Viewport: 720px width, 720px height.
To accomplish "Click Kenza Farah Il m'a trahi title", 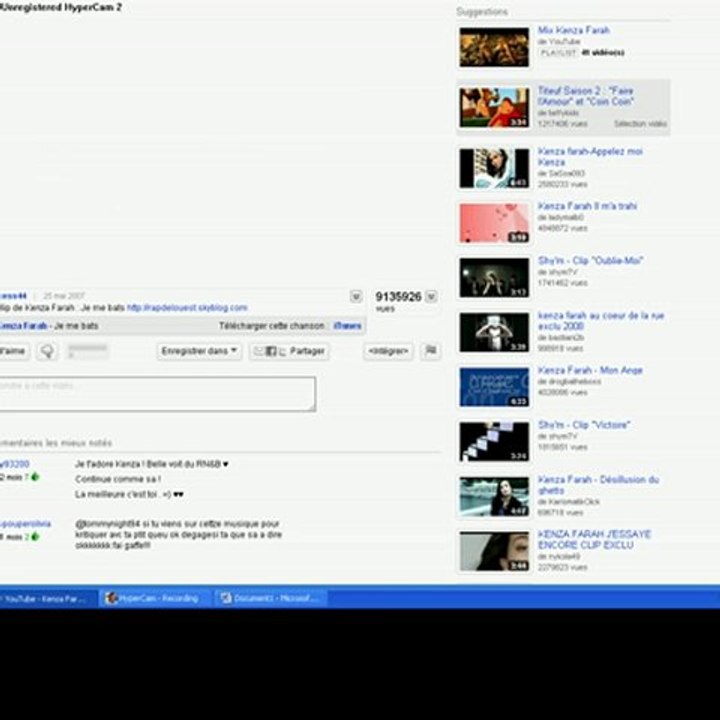I will [x=587, y=206].
